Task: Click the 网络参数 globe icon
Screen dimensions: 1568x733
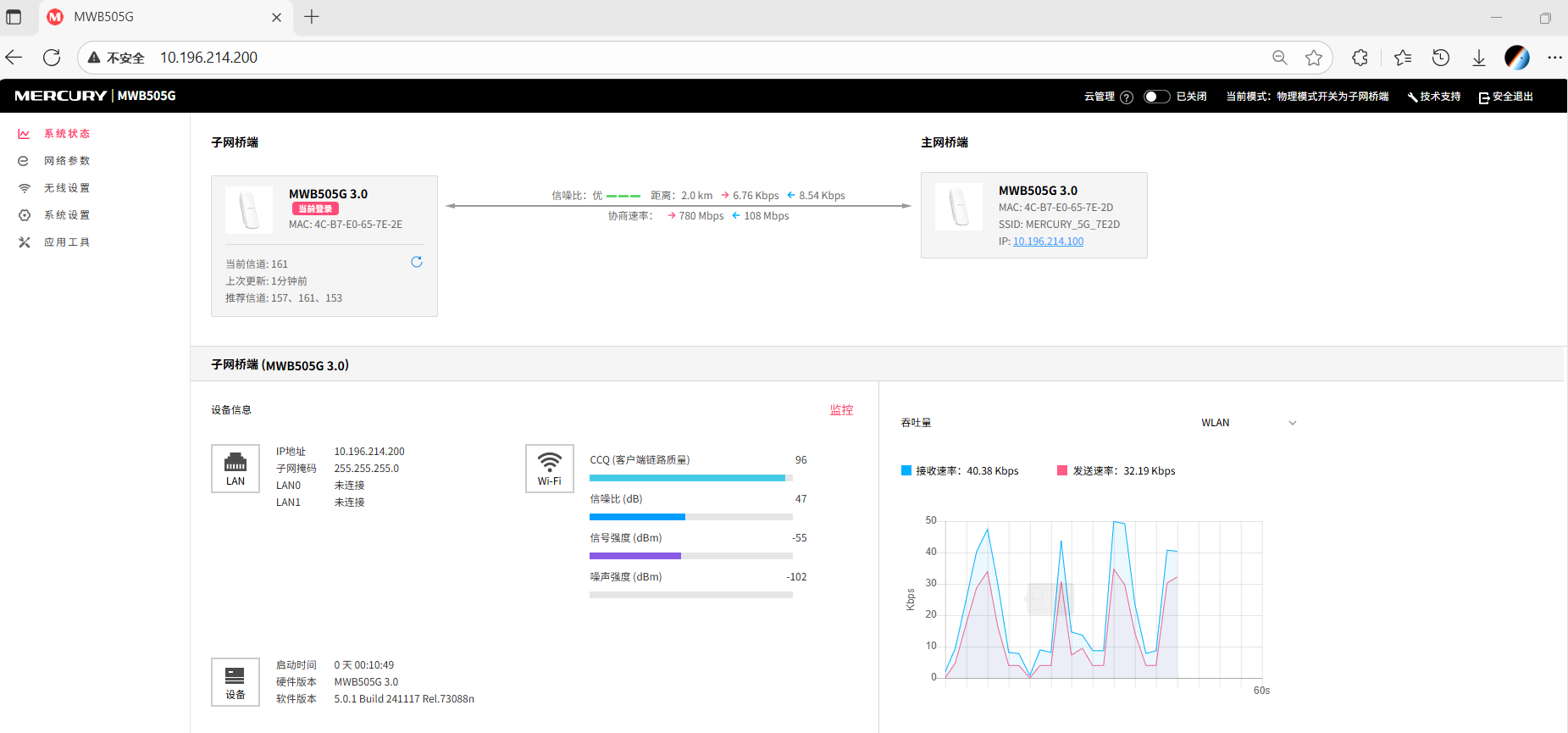Action: tap(24, 161)
